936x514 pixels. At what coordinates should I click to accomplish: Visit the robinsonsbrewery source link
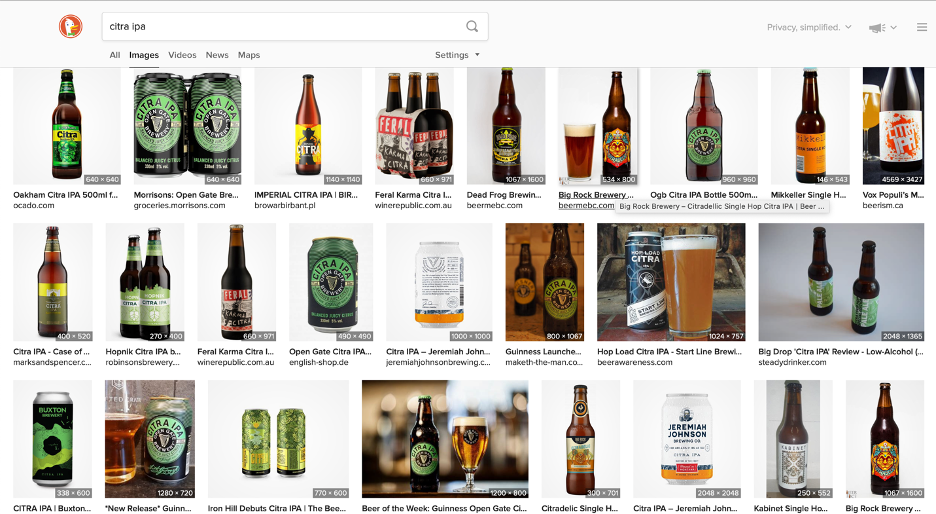[x=143, y=362]
